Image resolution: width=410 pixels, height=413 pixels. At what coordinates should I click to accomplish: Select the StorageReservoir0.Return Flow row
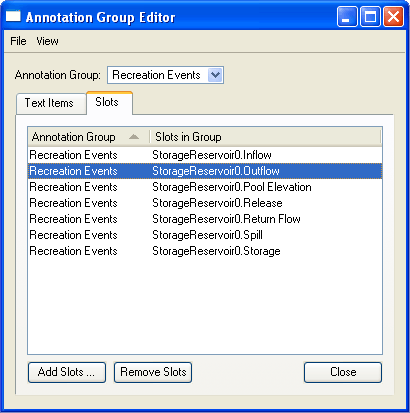(205, 219)
